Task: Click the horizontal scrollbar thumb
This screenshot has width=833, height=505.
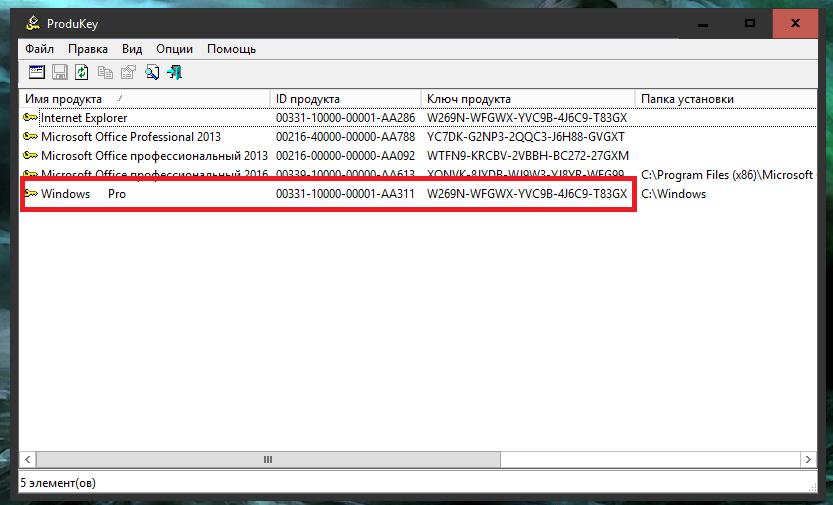Action: click(268, 460)
